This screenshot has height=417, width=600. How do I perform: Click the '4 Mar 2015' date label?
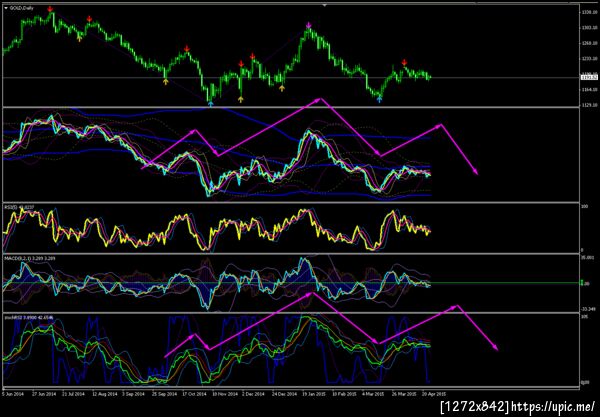point(373,394)
